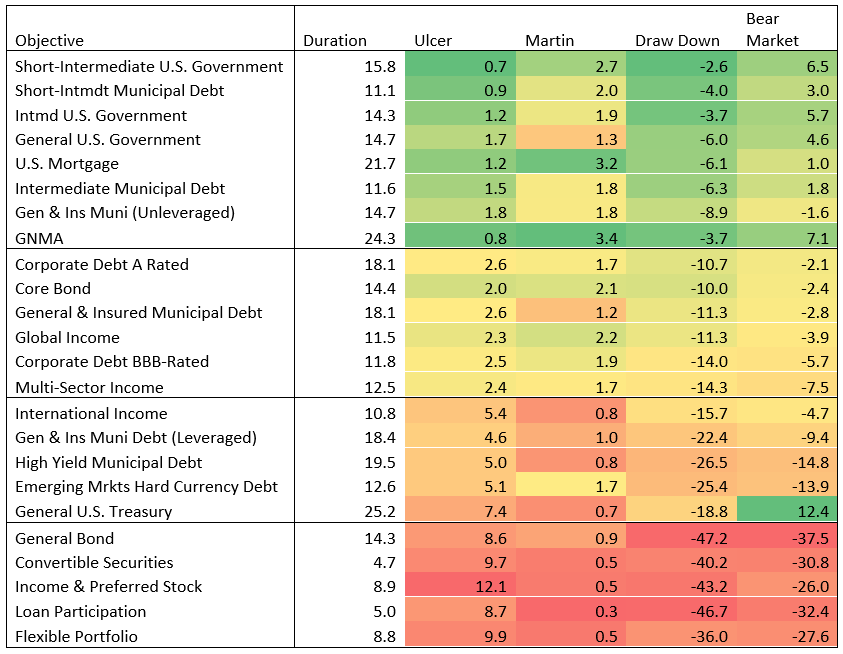The width and height of the screenshot is (843, 654).
Task: Click the Flexible Portfolio objective cell
Action: [76, 636]
